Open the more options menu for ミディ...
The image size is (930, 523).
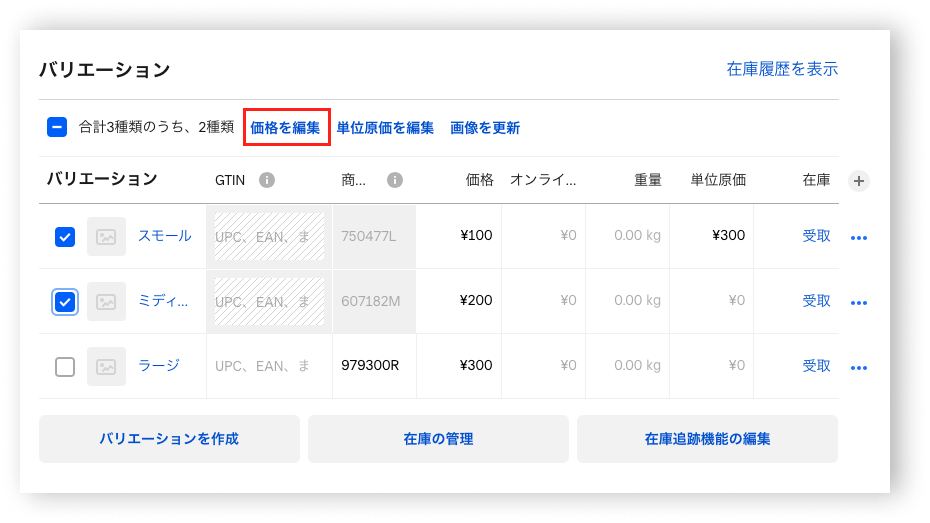[x=859, y=303]
